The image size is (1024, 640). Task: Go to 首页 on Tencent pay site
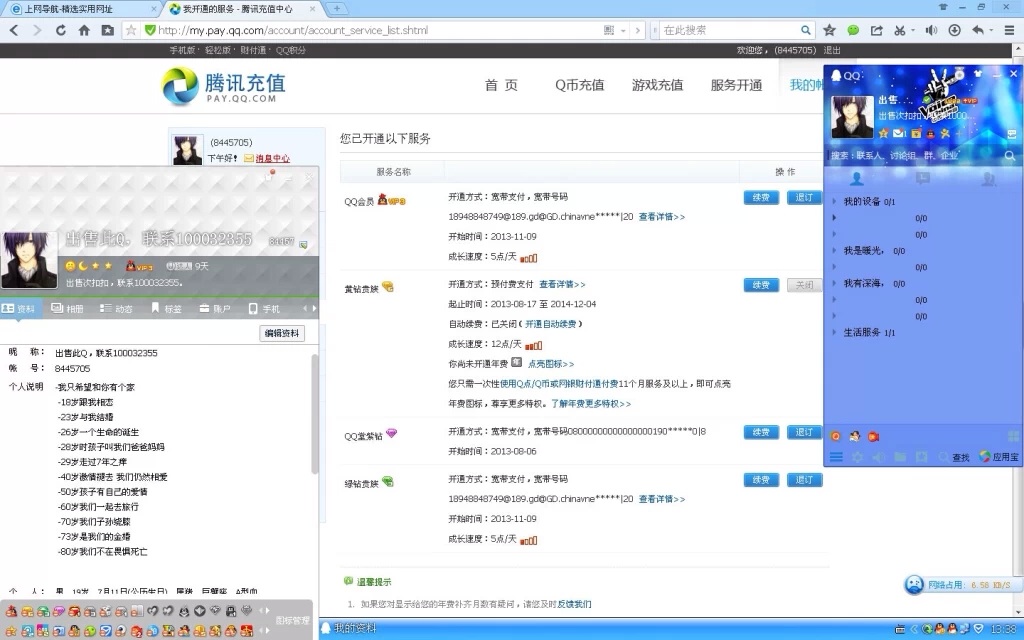coord(501,85)
